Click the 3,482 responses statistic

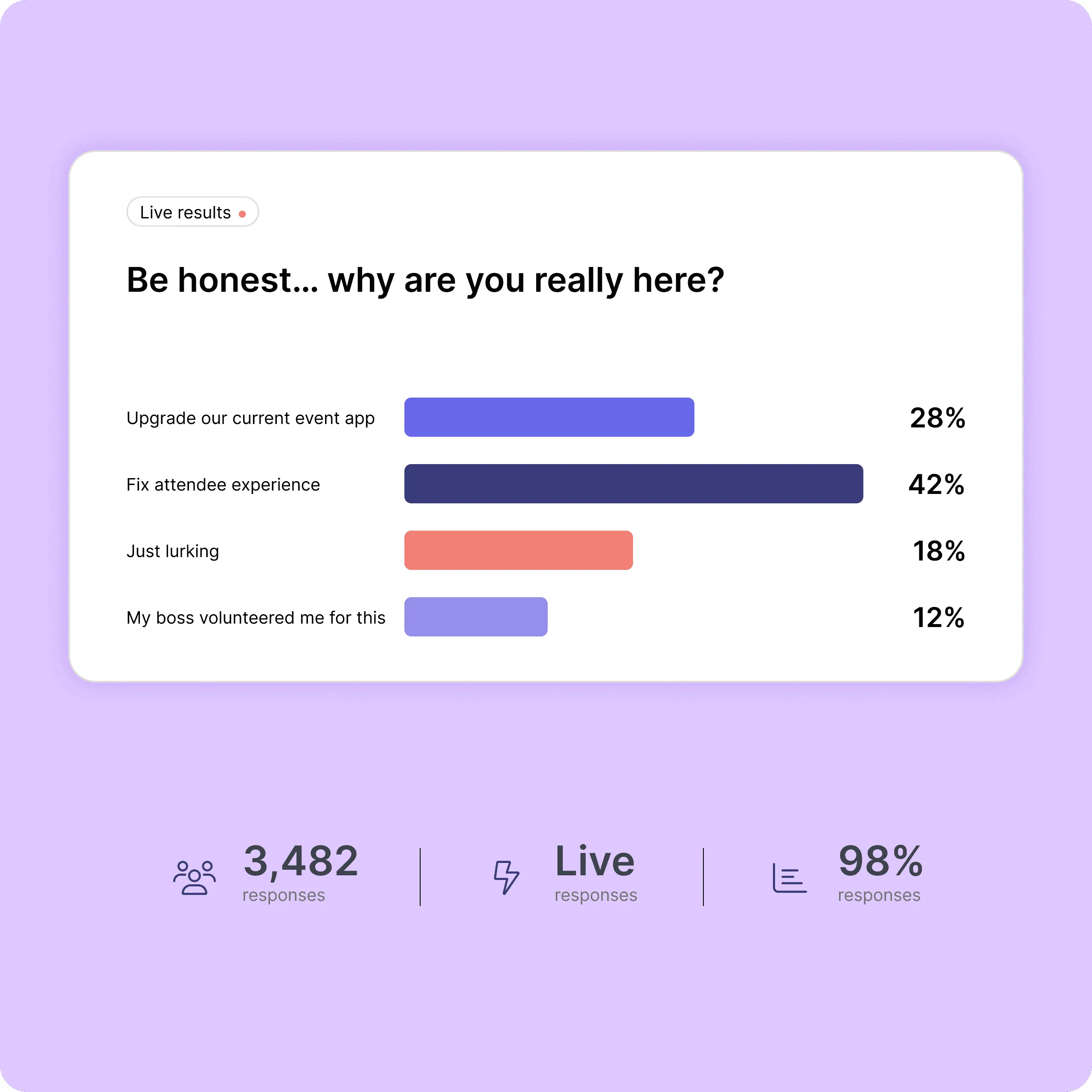point(301,873)
